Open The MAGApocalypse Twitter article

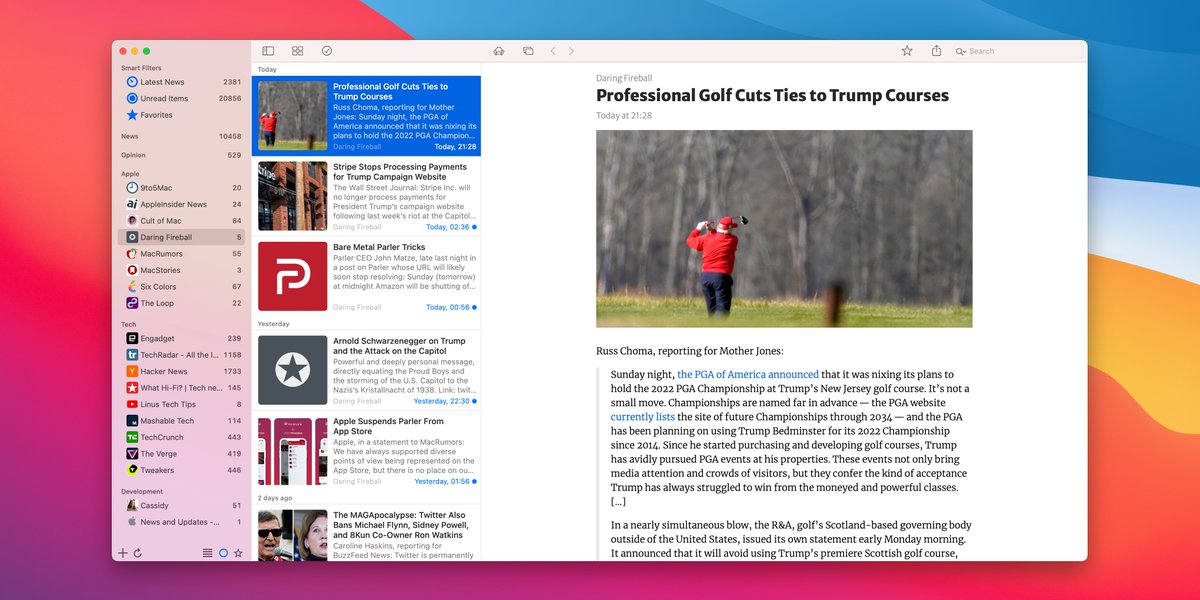click(x=367, y=533)
